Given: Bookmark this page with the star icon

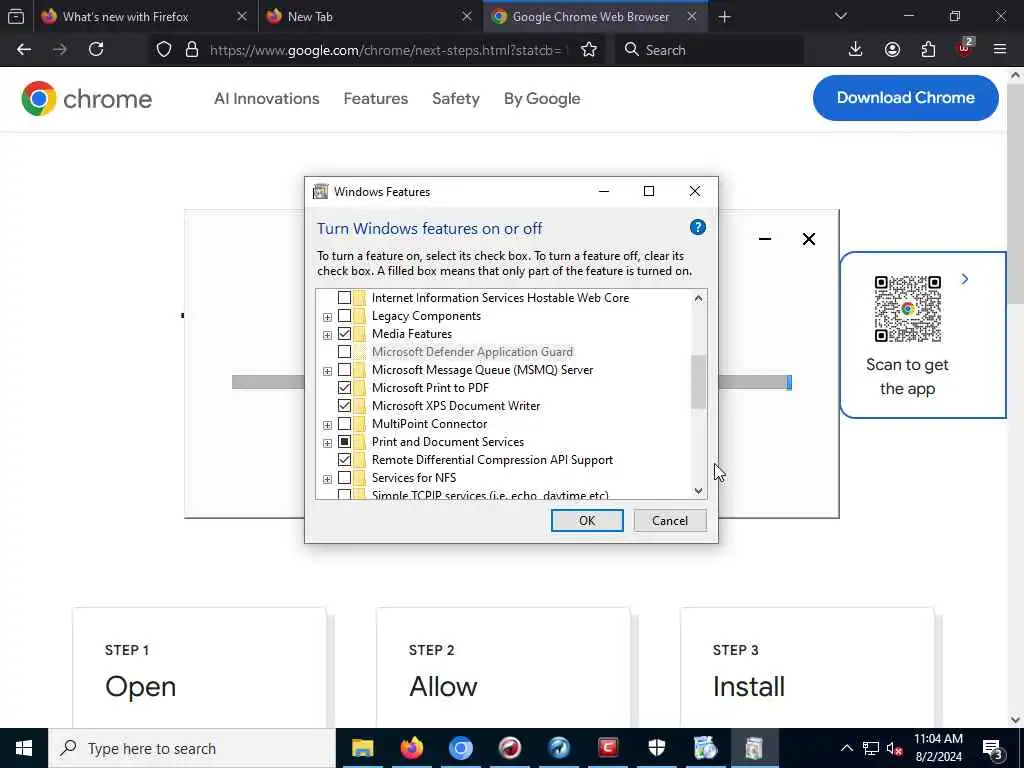Looking at the screenshot, I should coord(588,50).
